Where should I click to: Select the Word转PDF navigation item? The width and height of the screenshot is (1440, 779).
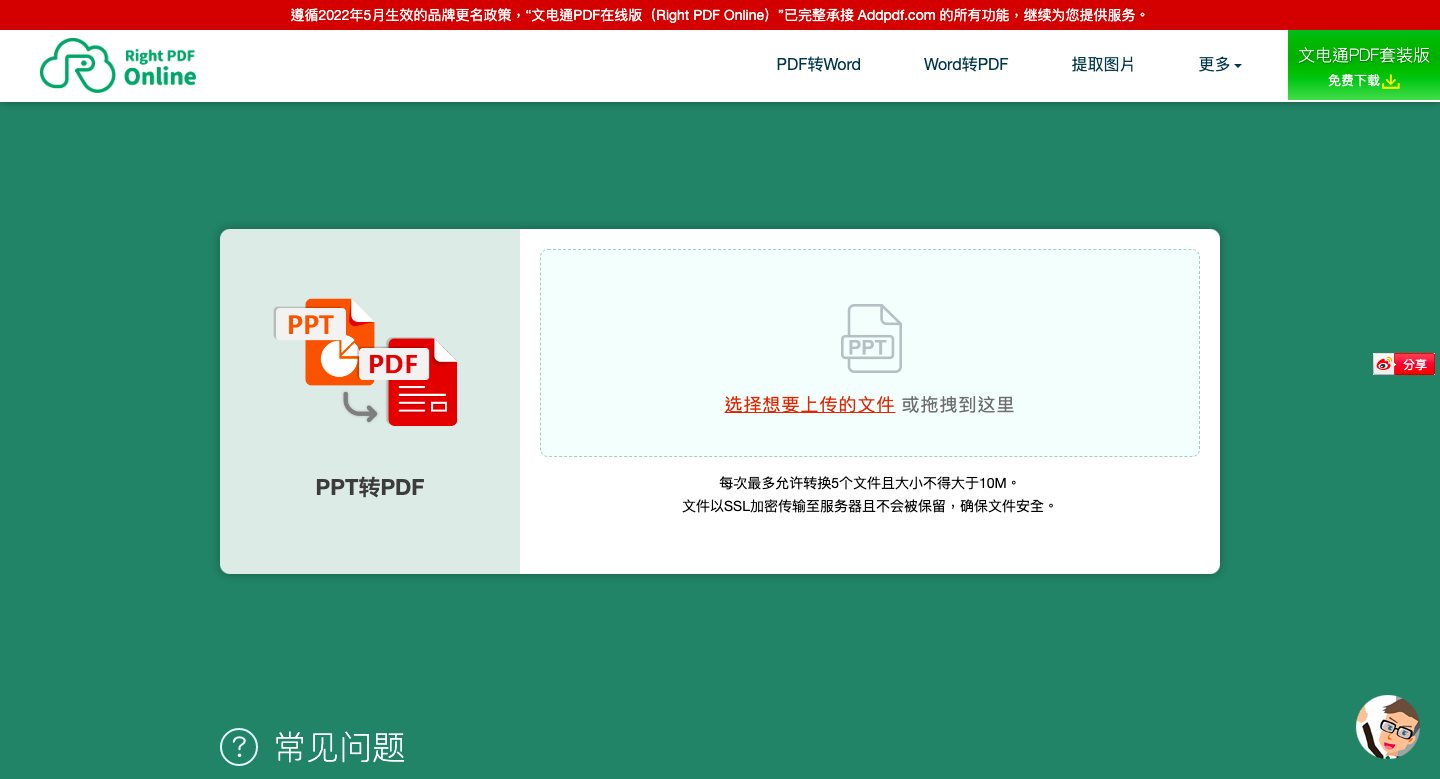[x=965, y=64]
